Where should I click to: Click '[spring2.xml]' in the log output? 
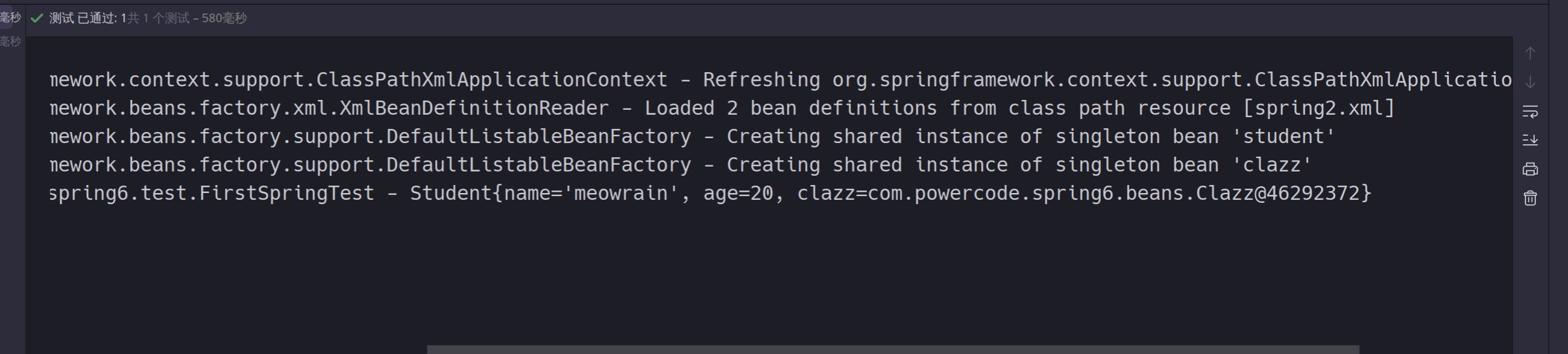click(x=1319, y=108)
